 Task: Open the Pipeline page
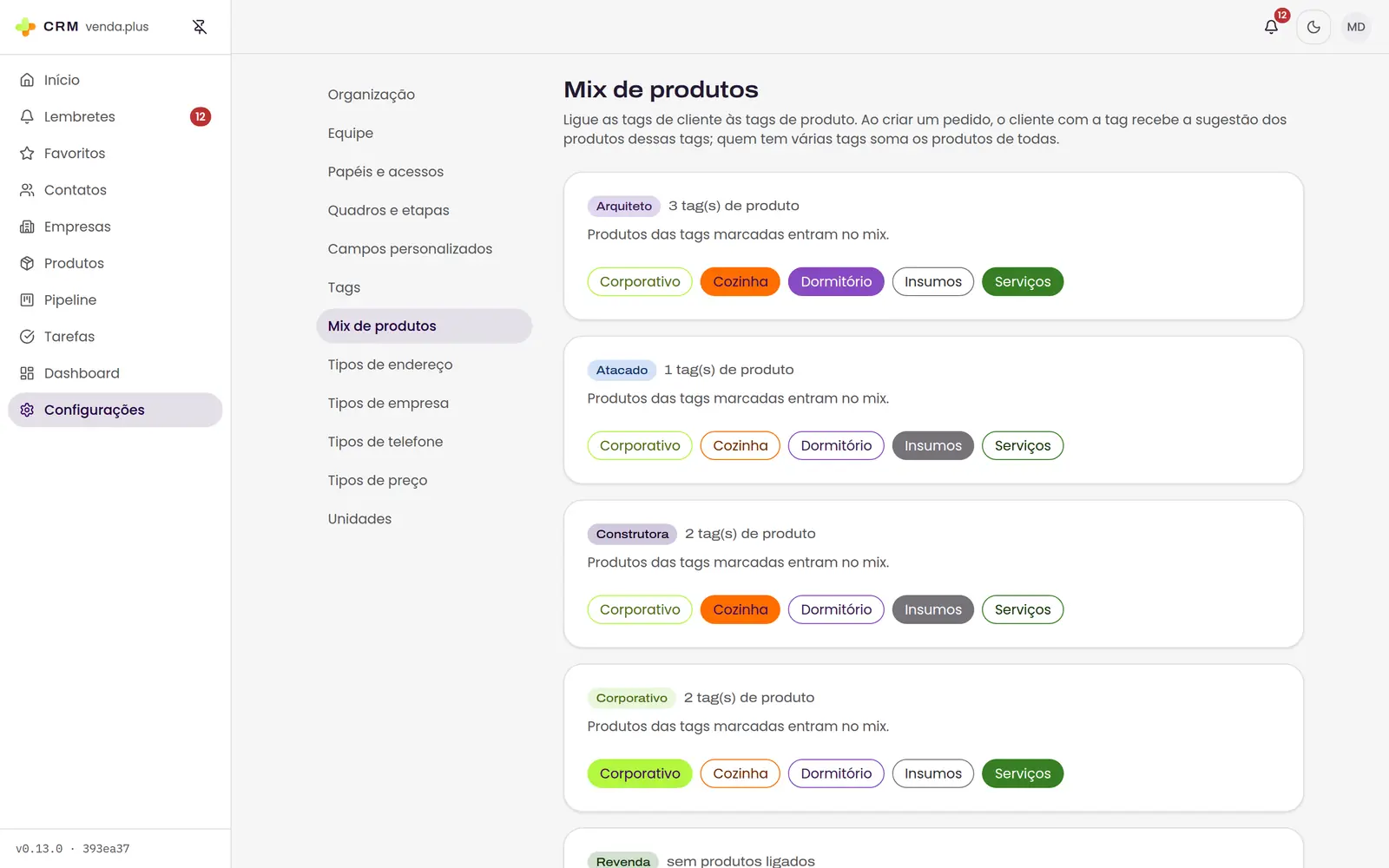(115, 300)
